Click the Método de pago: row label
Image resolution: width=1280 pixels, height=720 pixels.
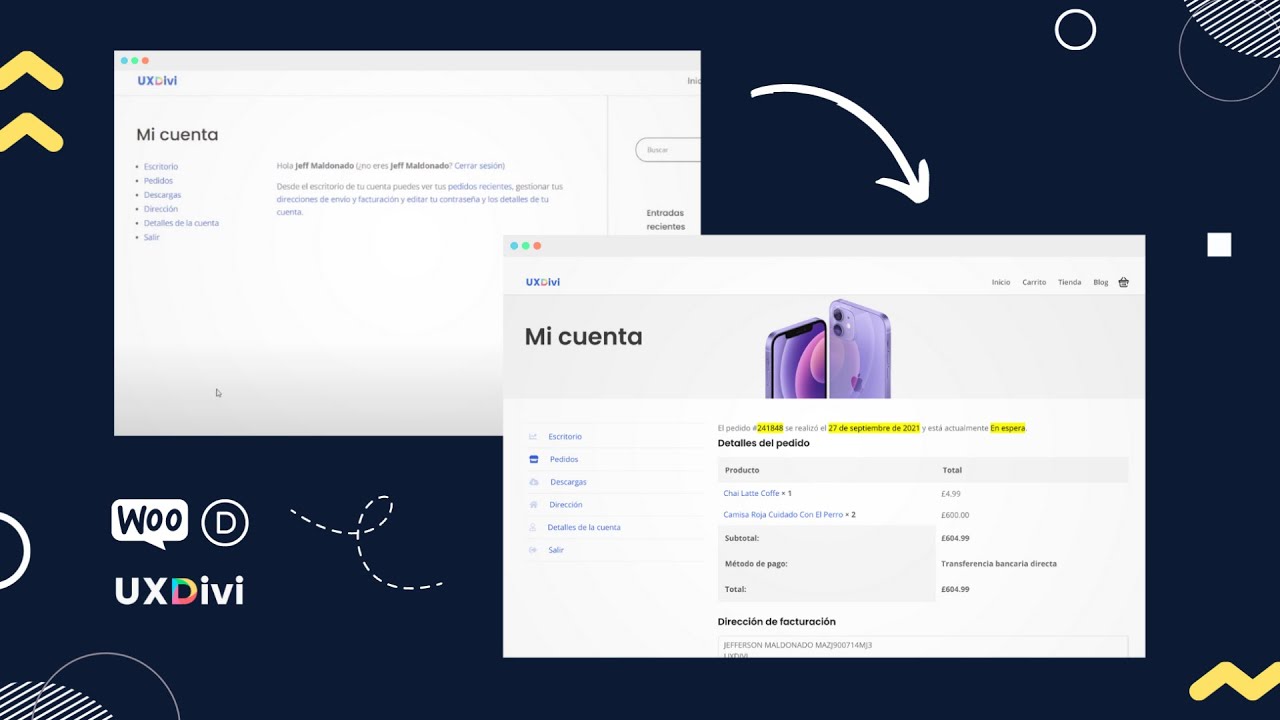[756, 564]
